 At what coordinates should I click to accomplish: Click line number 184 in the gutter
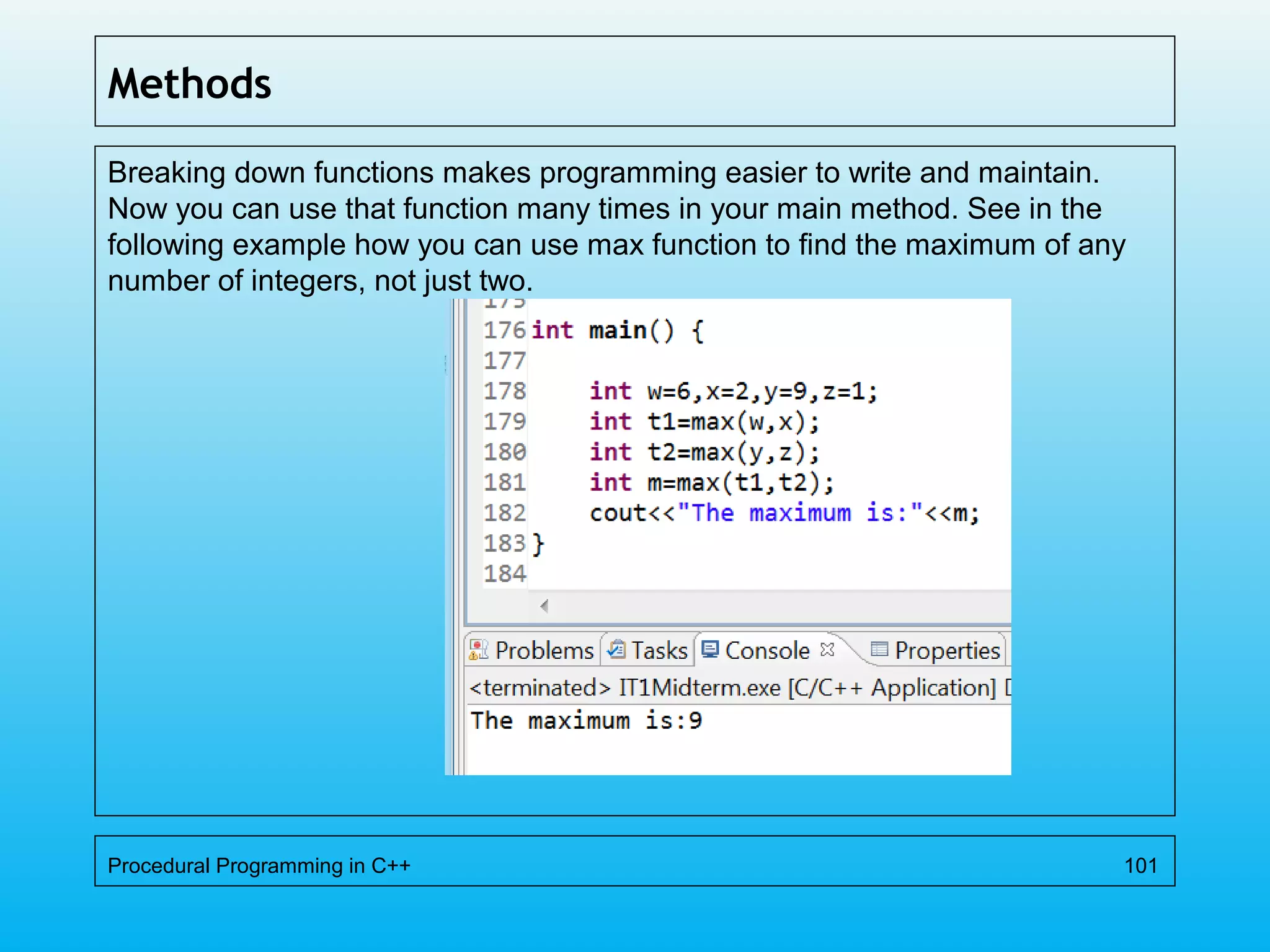(504, 573)
